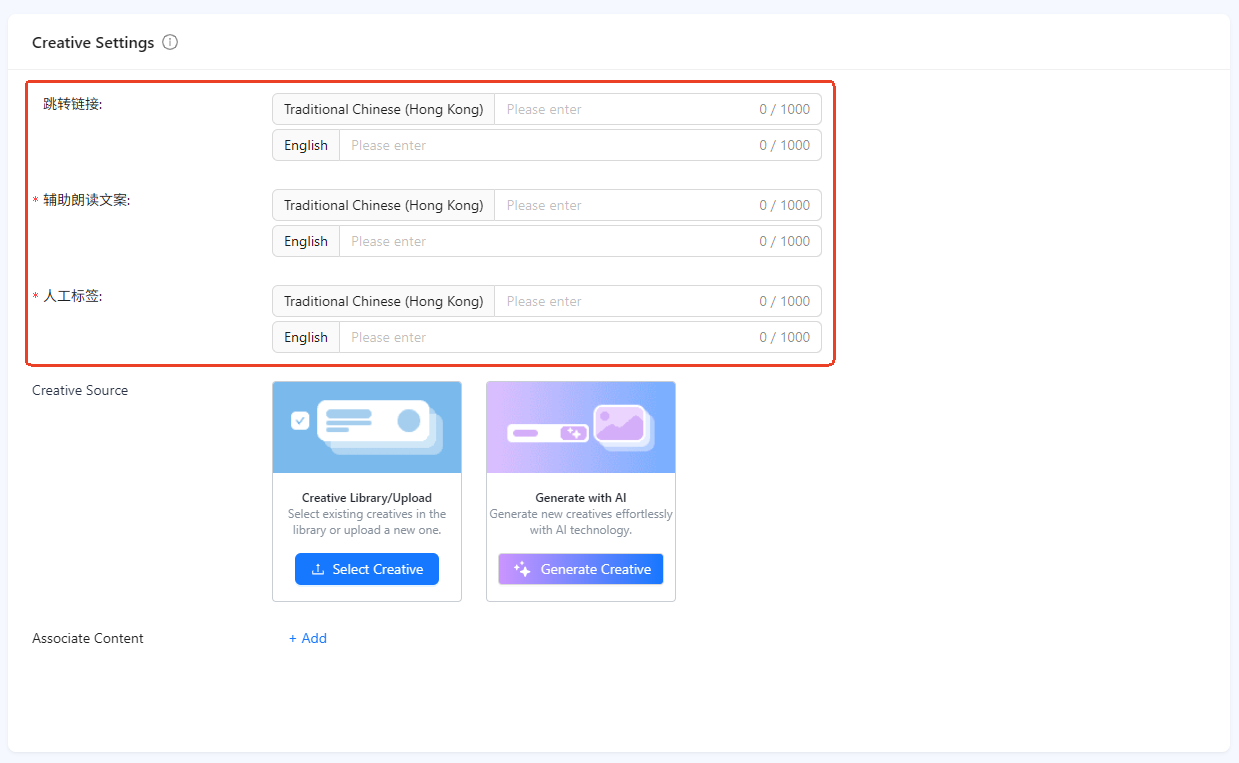The height and width of the screenshot is (763, 1239).
Task: Toggle the checkbox in Creative Library image
Action: (x=300, y=421)
